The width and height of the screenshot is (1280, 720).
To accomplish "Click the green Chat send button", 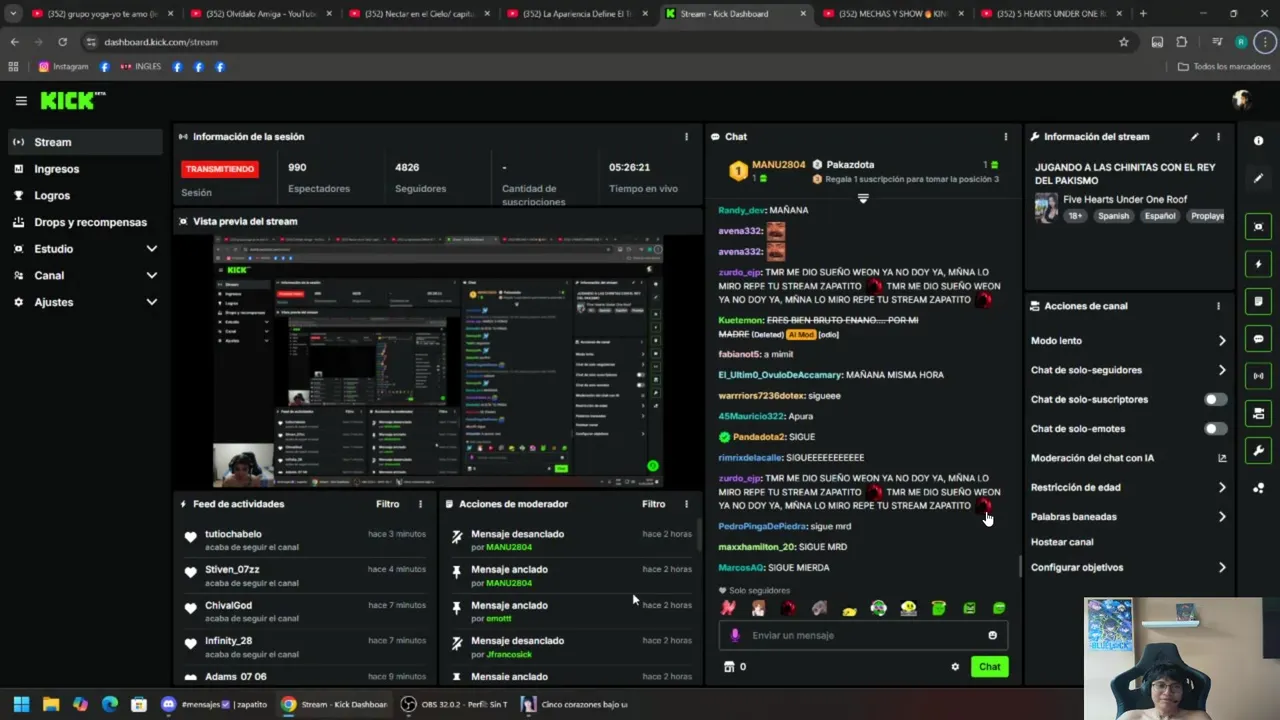I will pyautogui.click(x=989, y=667).
